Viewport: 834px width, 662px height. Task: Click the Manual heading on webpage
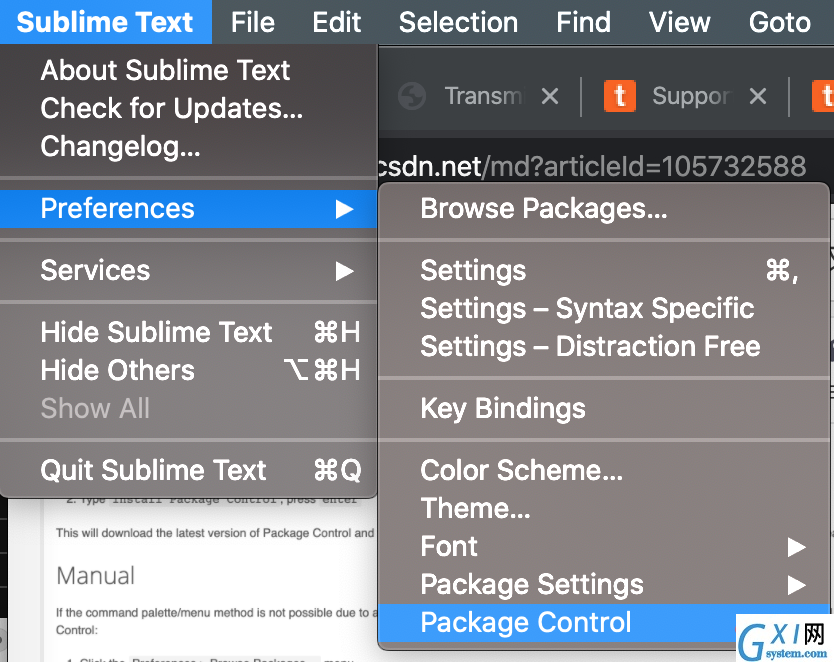[x=95, y=576]
